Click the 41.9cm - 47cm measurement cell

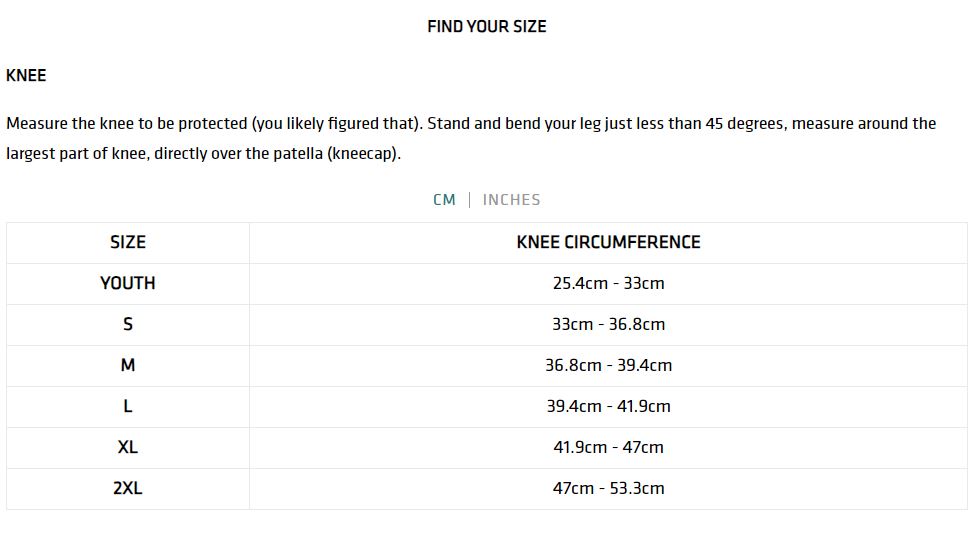(x=608, y=447)
